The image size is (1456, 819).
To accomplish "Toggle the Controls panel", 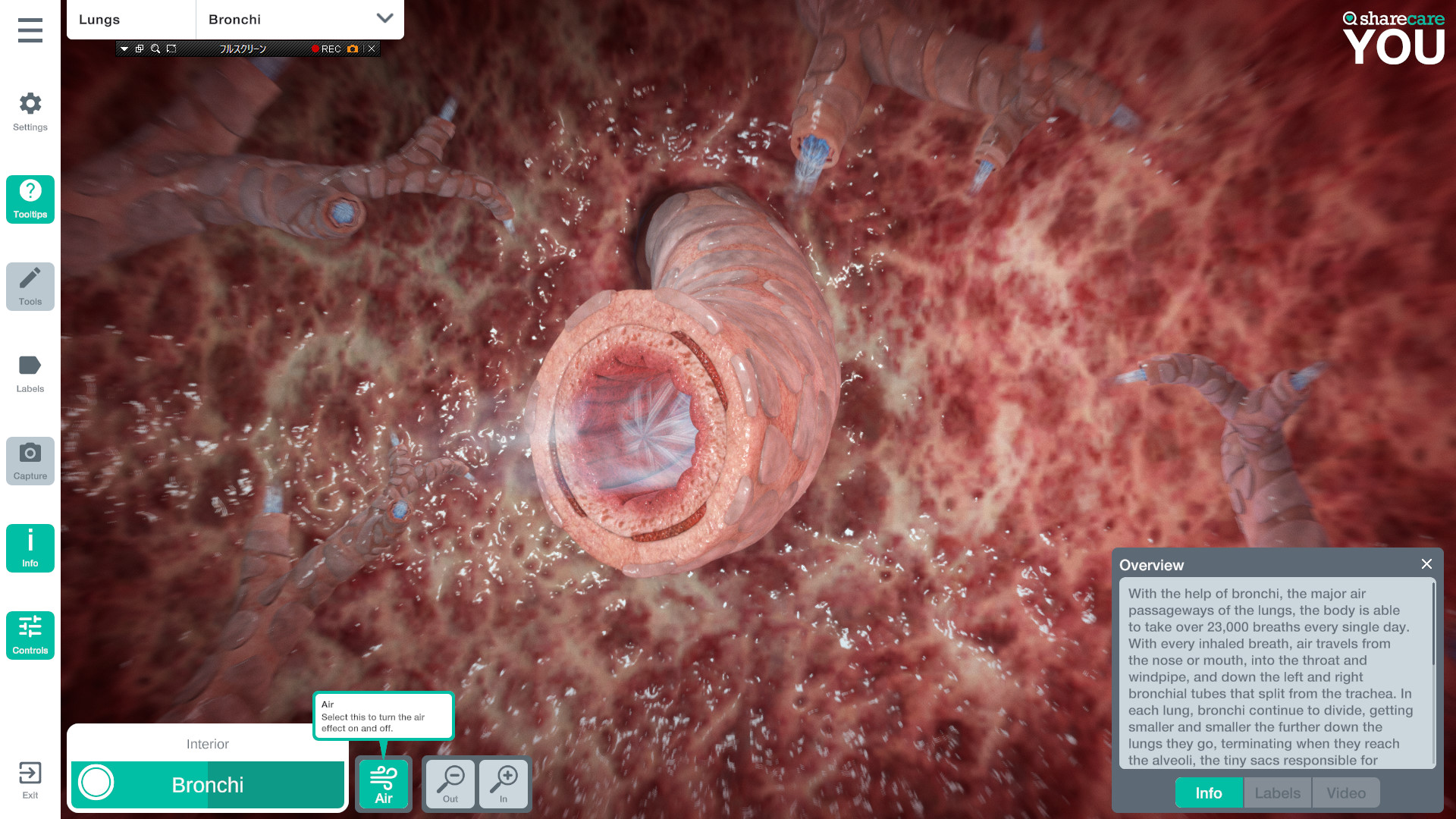I will [x=30, y=635].
